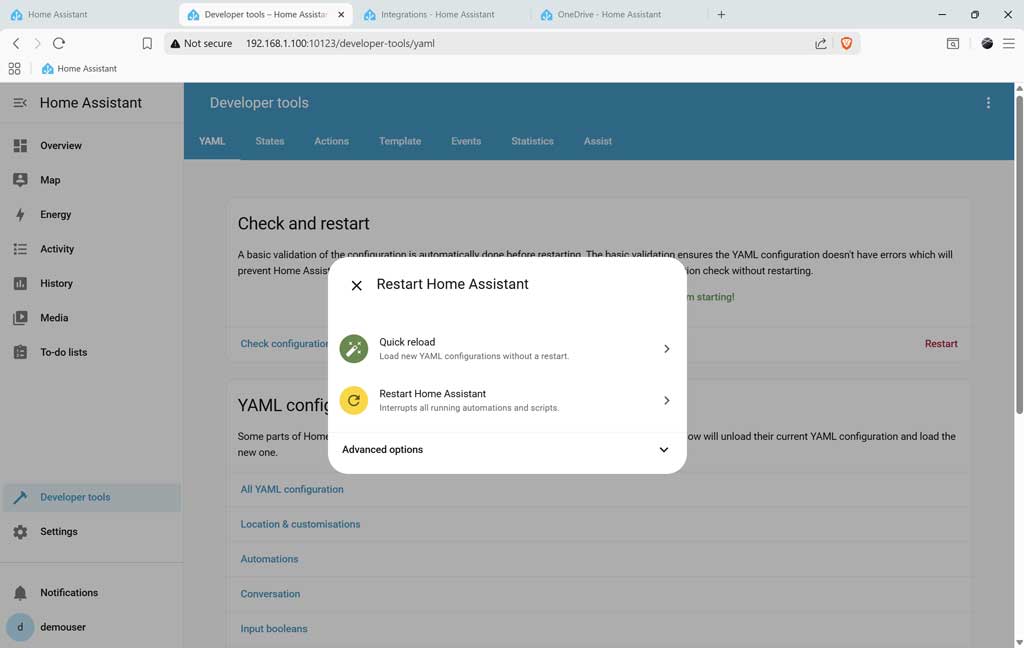The height and width of the screenshot is (648, 1024).
Task: Collapse the sidebar with the menu icon
Action: click(20, 103)
